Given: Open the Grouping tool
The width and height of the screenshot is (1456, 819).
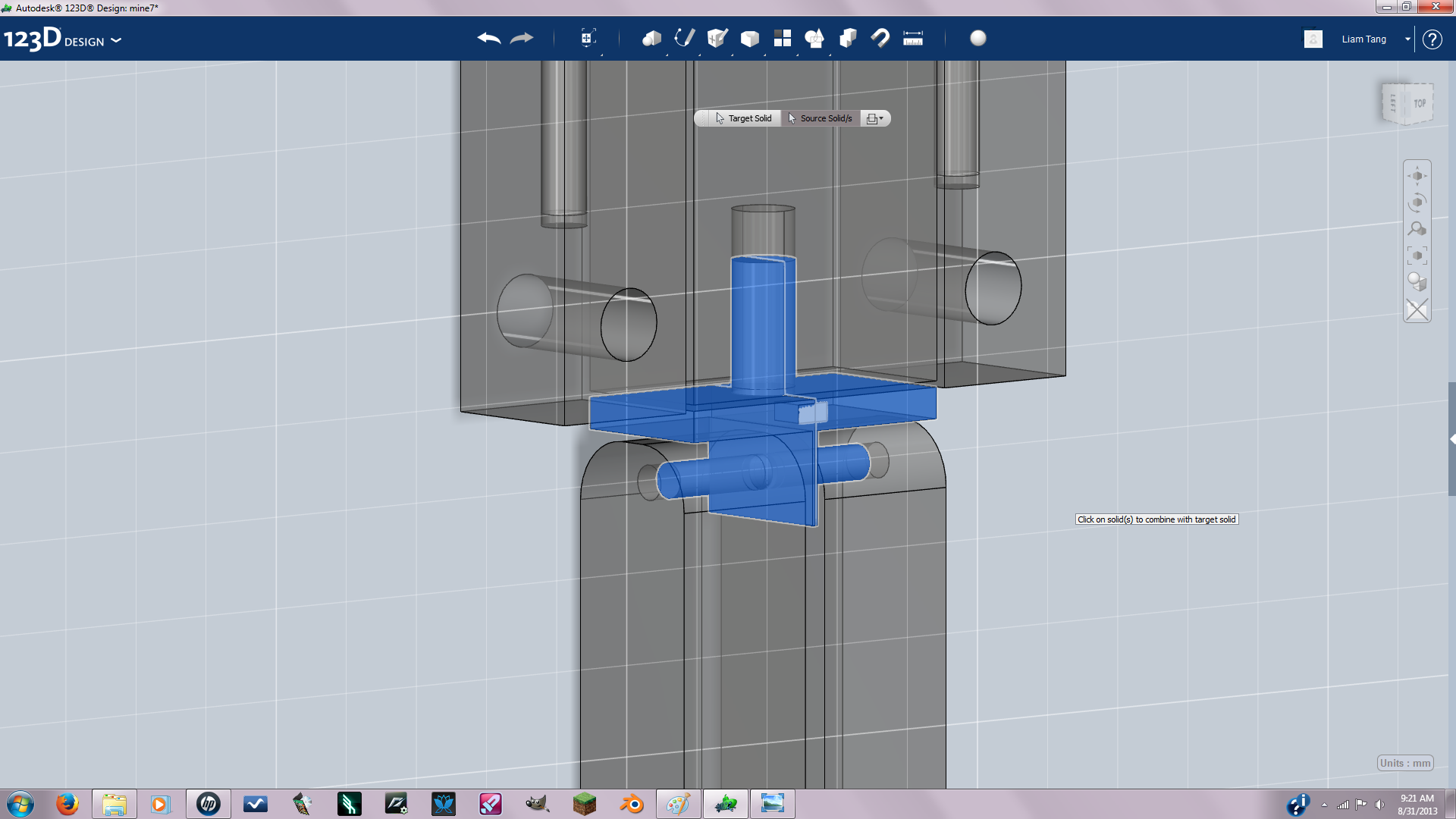Looking at the screenshot, I should [x=814, y=38].
